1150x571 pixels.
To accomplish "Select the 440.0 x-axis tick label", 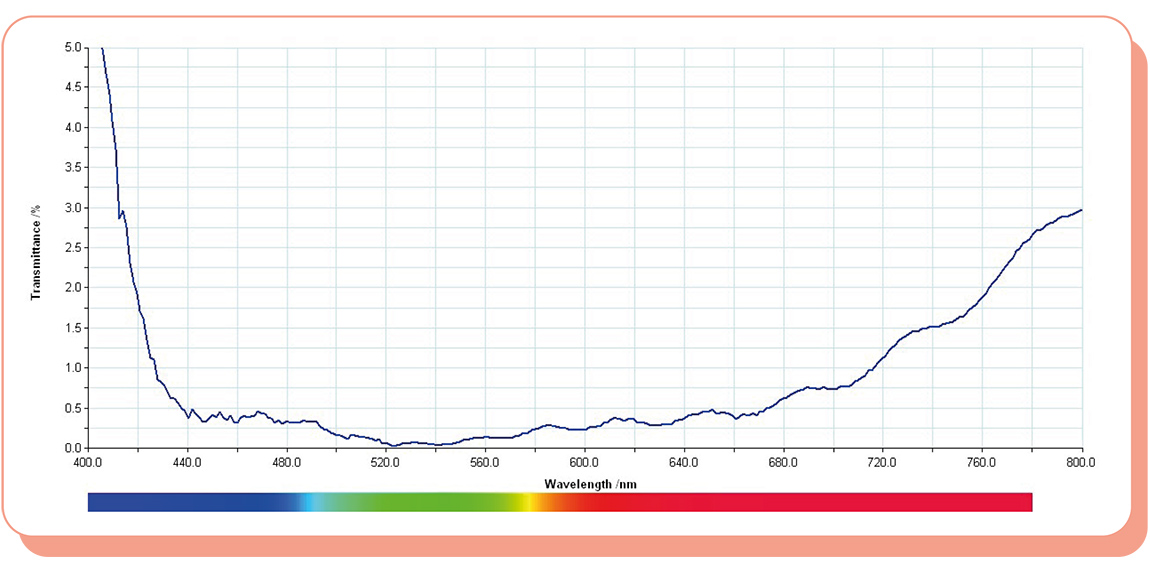I will tap(187, 463).
